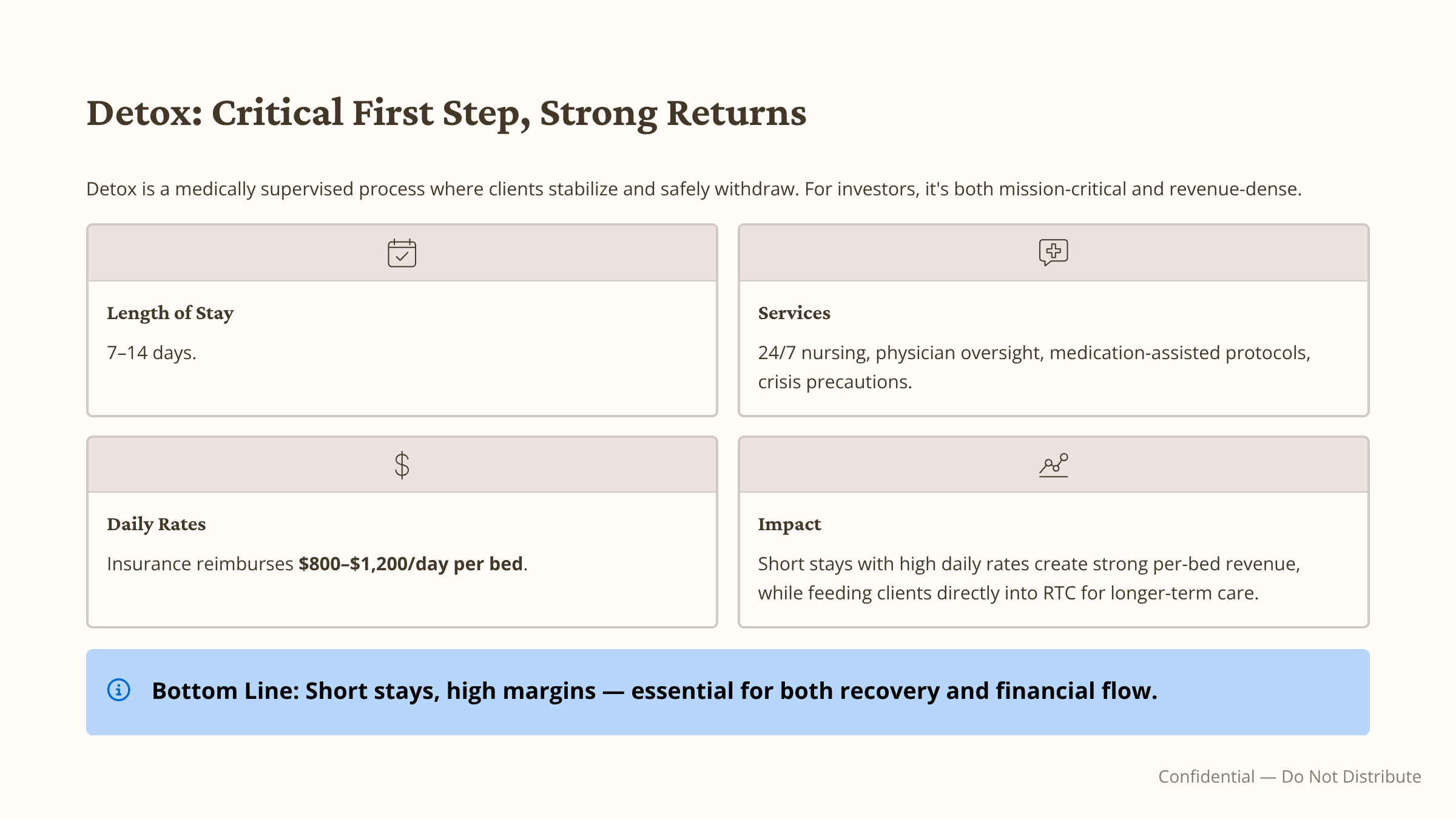
Task: Select the 'Daily Rates' heading
Action: click(156, 524)
